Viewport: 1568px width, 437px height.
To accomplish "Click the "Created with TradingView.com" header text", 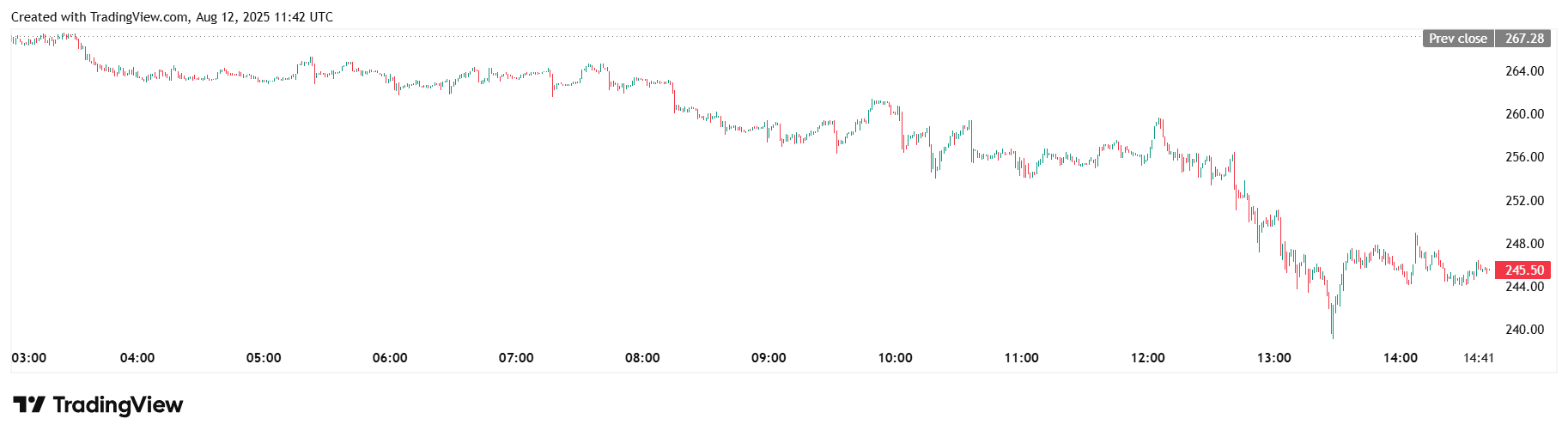I will click(x=100, y=17).
